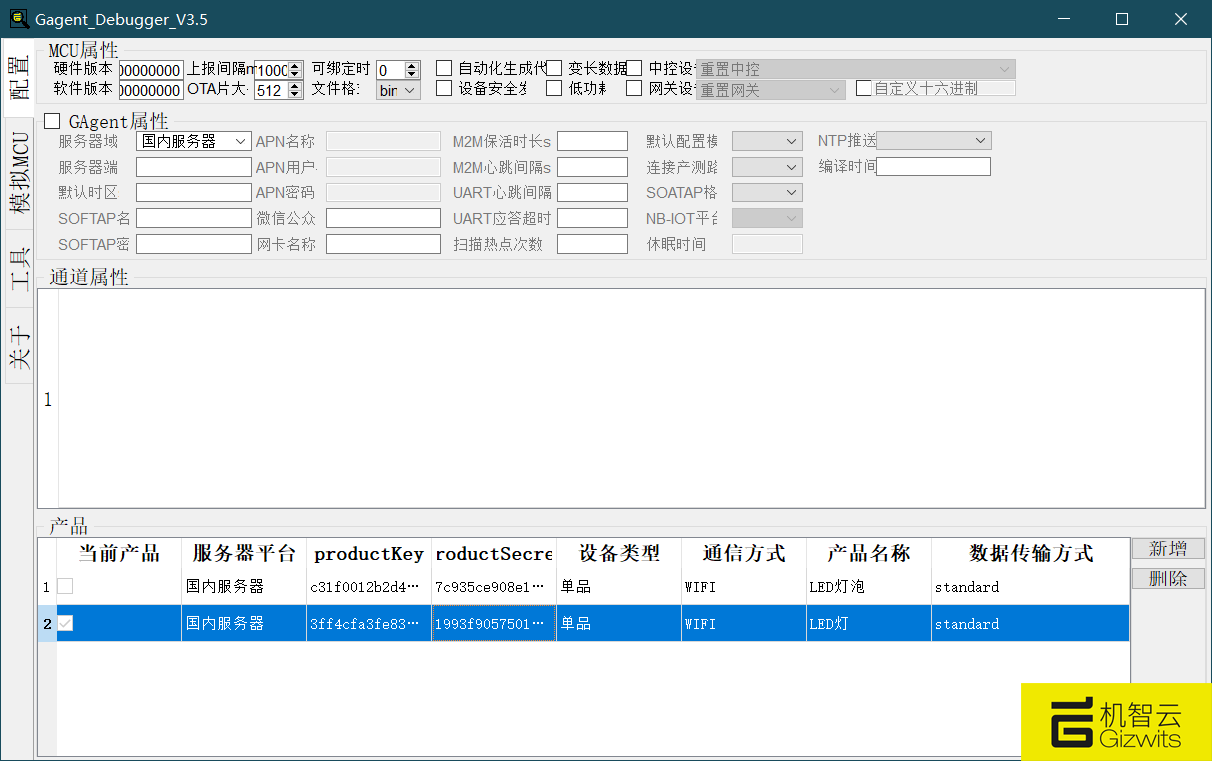Enable the 中控设 checkbox
Viewport: 1212px width, 761px height.
tap(634, 69)
